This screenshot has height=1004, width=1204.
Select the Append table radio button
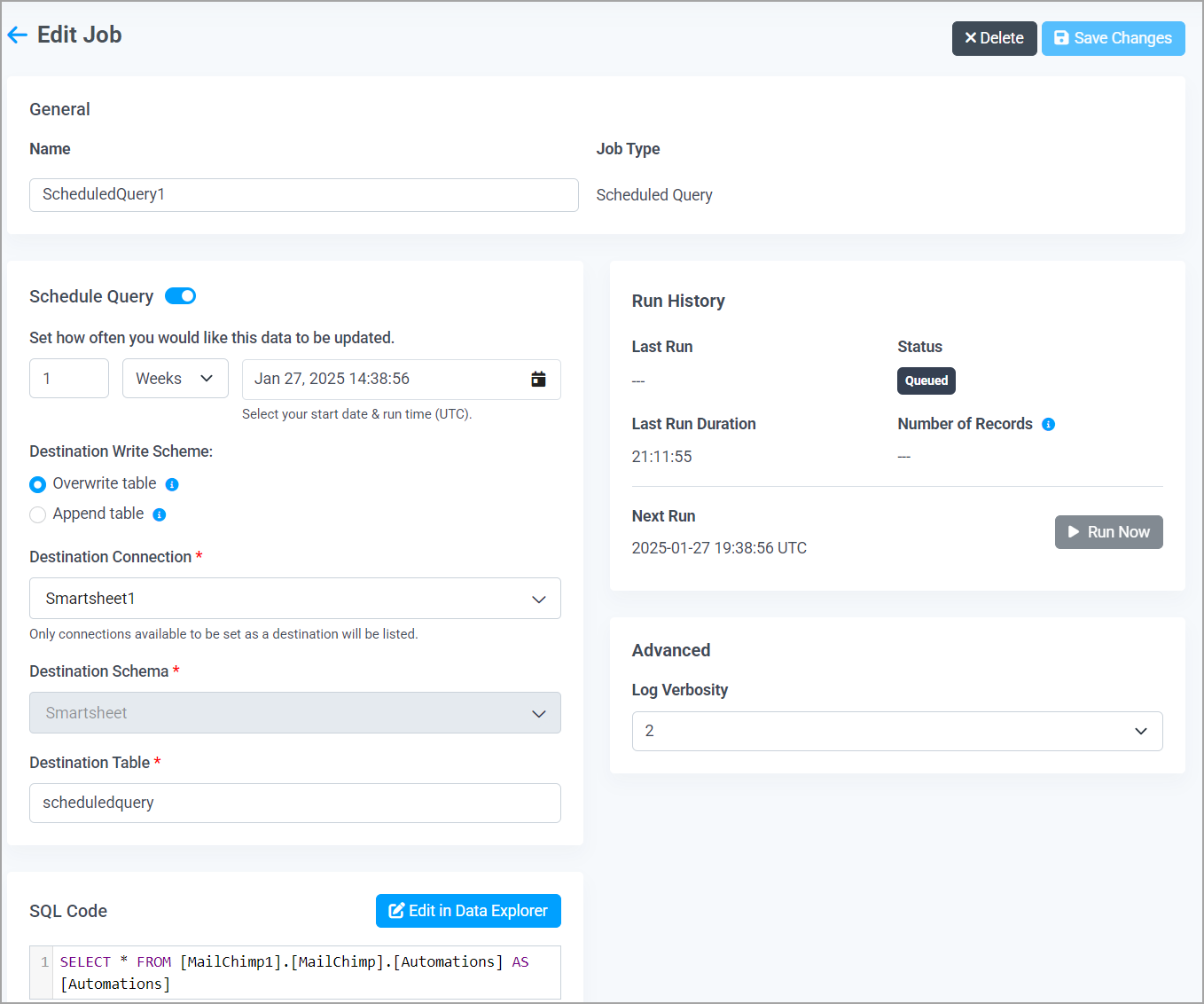coord(37,514)
